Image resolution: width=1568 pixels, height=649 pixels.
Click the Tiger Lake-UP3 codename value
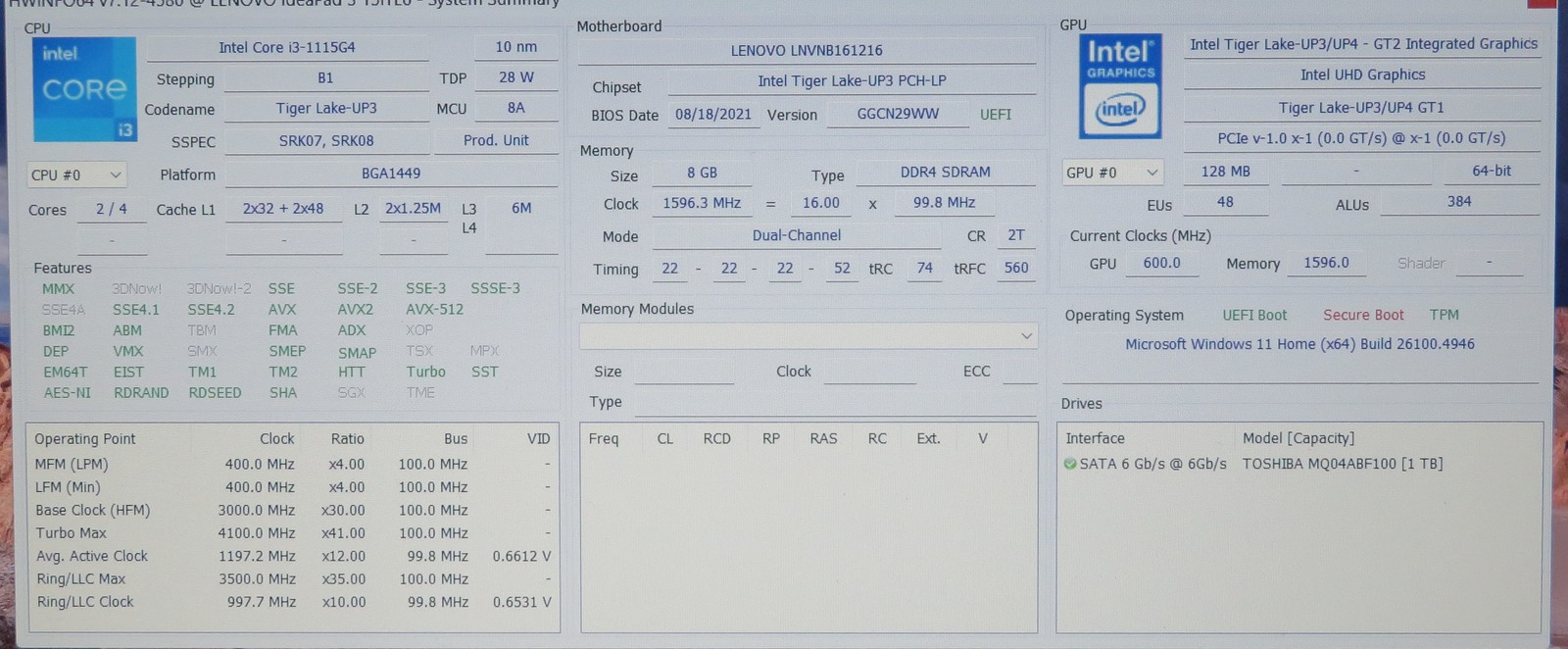pyautogui.click(x=326, y=109)
